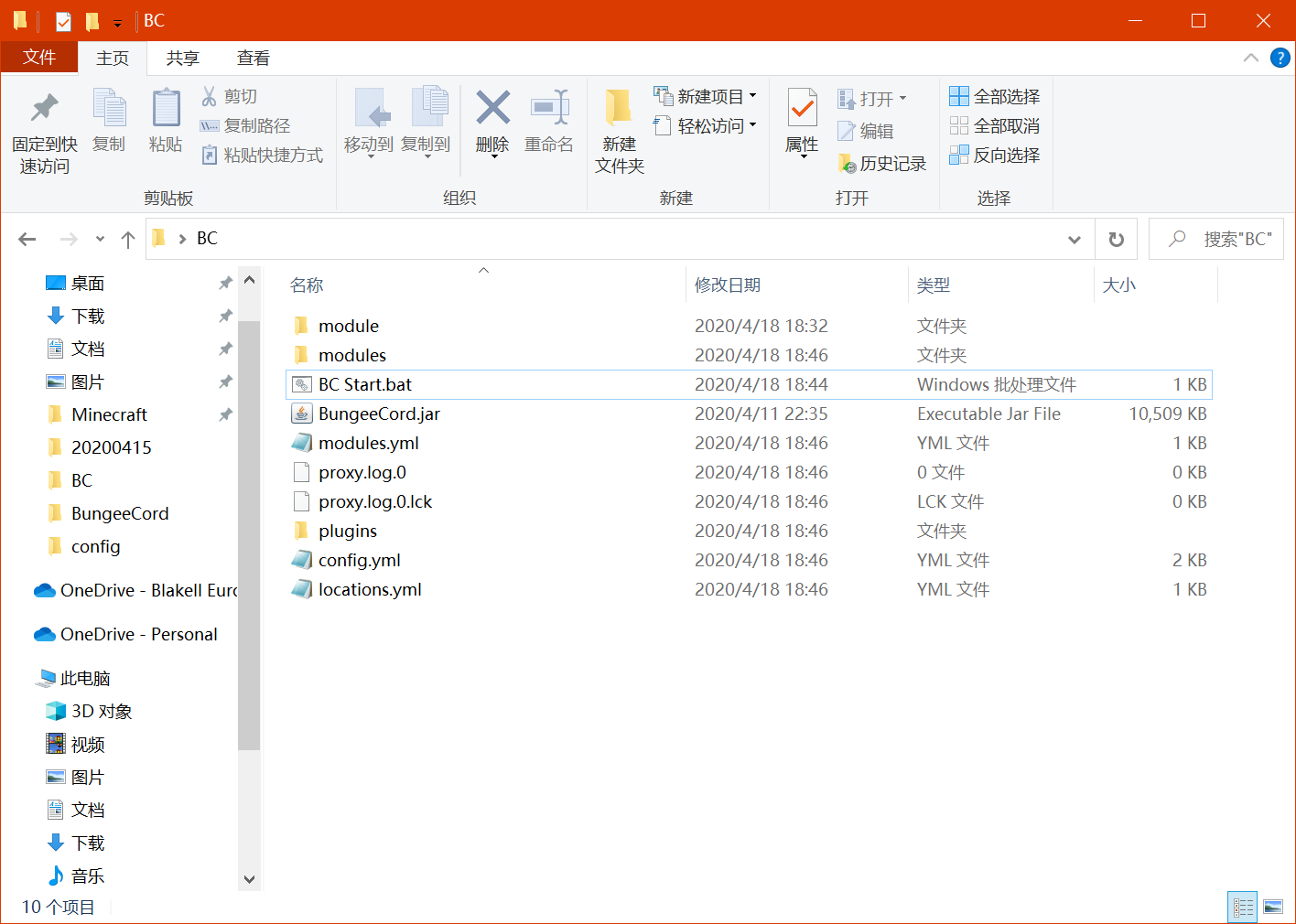Open OneDrive - Personal in navigation pane
The image size is (1296, 924).
125,634
